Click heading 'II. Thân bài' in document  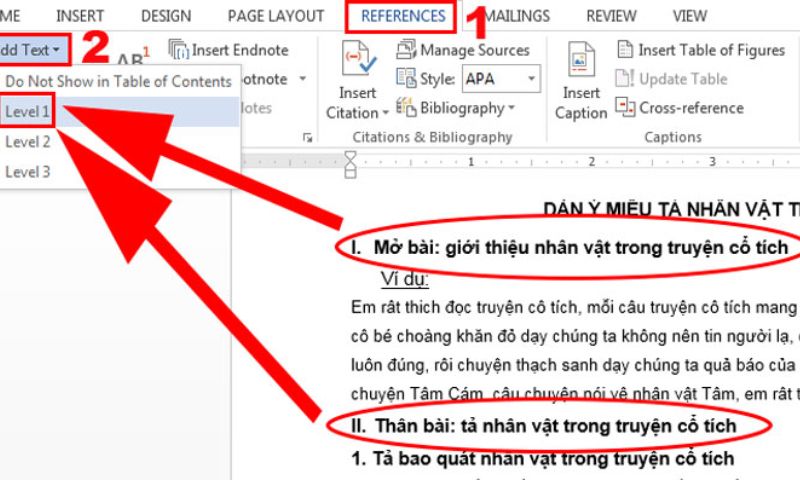544,425
